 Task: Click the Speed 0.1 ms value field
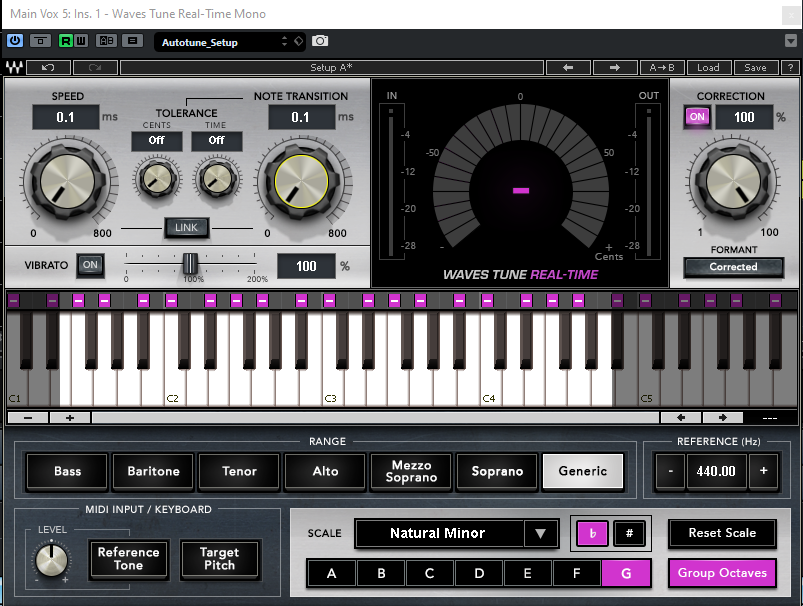(x=66, y=117)
